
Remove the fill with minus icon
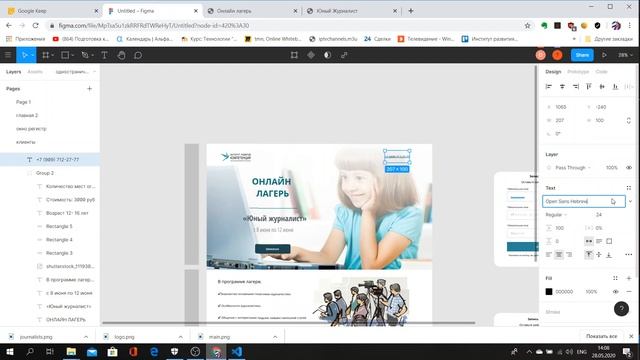click(629, 291)
